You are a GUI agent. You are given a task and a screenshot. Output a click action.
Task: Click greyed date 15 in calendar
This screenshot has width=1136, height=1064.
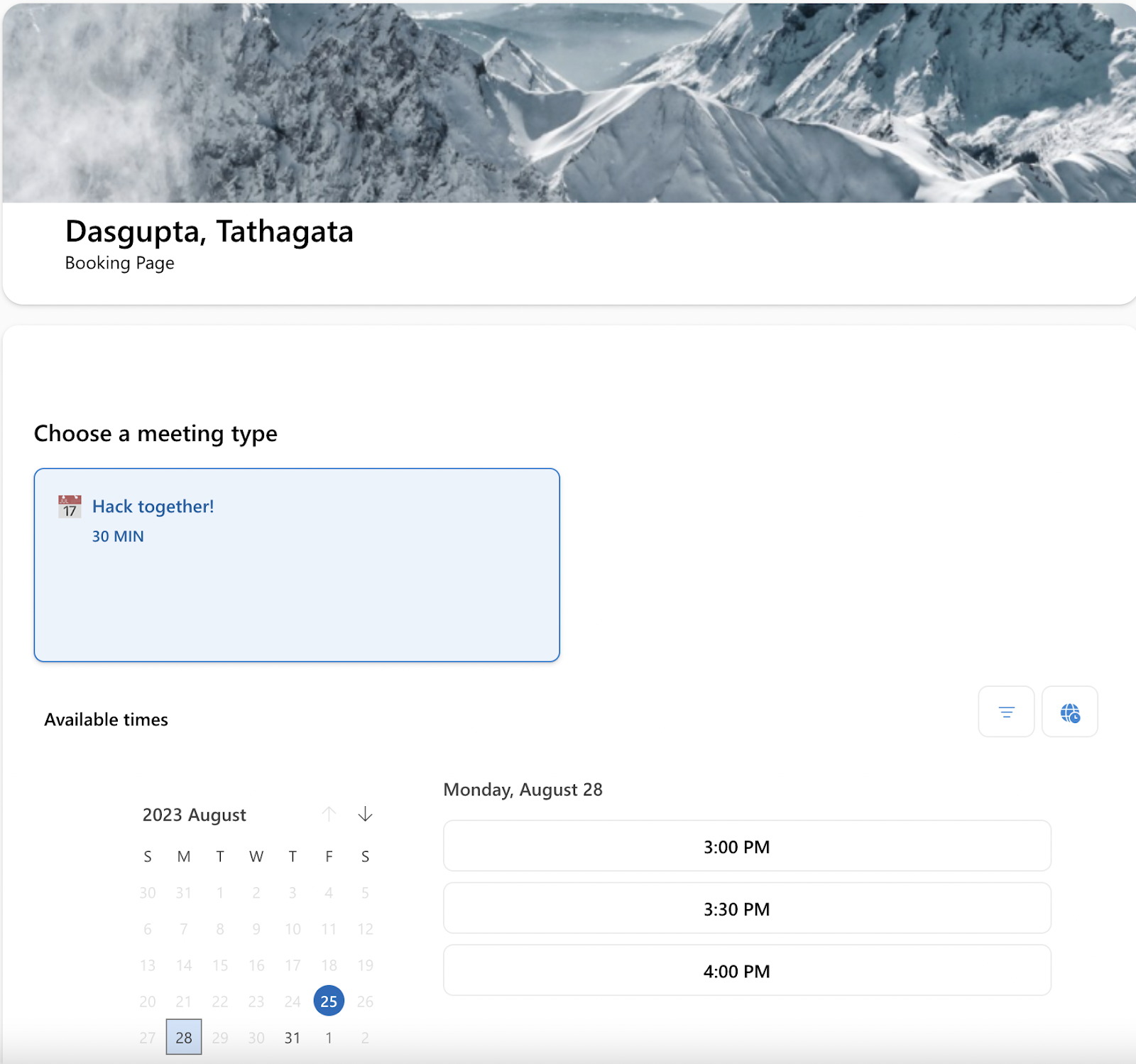[x=220, y=965]
